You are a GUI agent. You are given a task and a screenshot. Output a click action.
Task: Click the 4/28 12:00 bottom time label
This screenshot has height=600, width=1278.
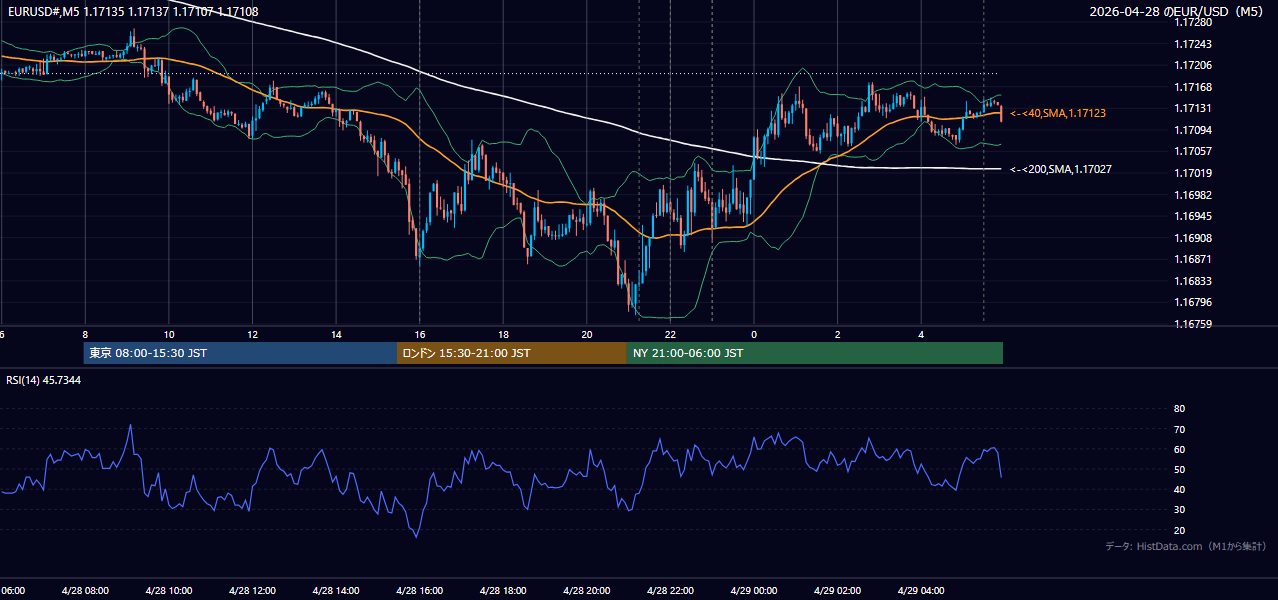(252, 590)
